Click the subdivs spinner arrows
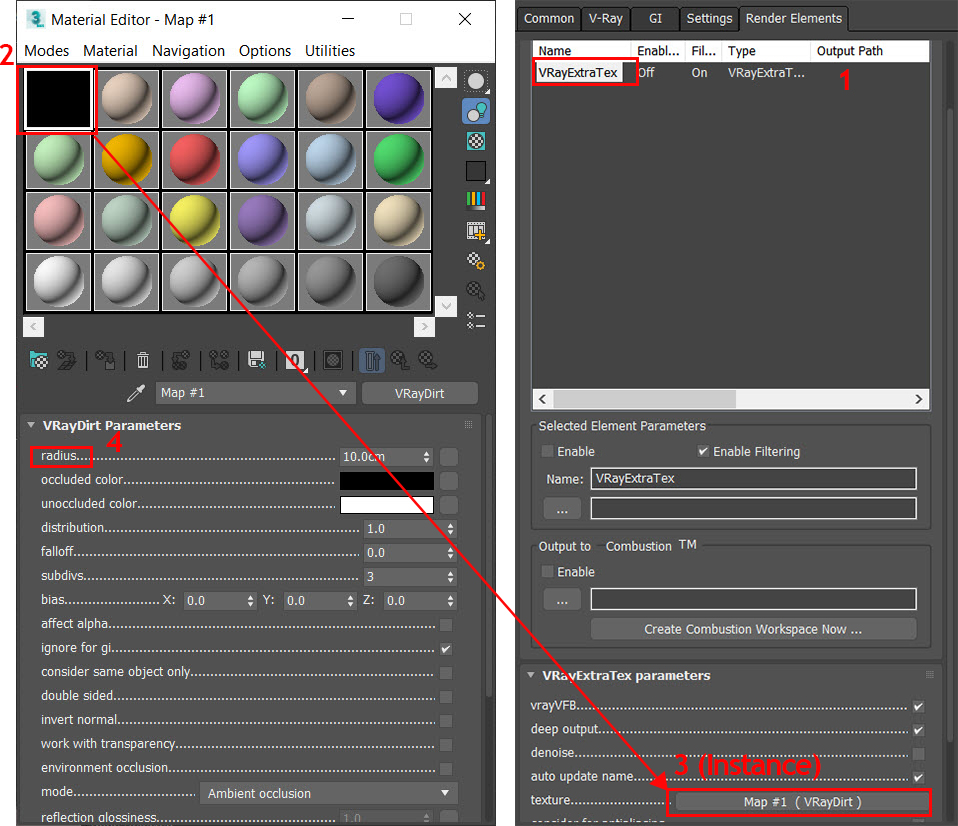 (450, 577)
